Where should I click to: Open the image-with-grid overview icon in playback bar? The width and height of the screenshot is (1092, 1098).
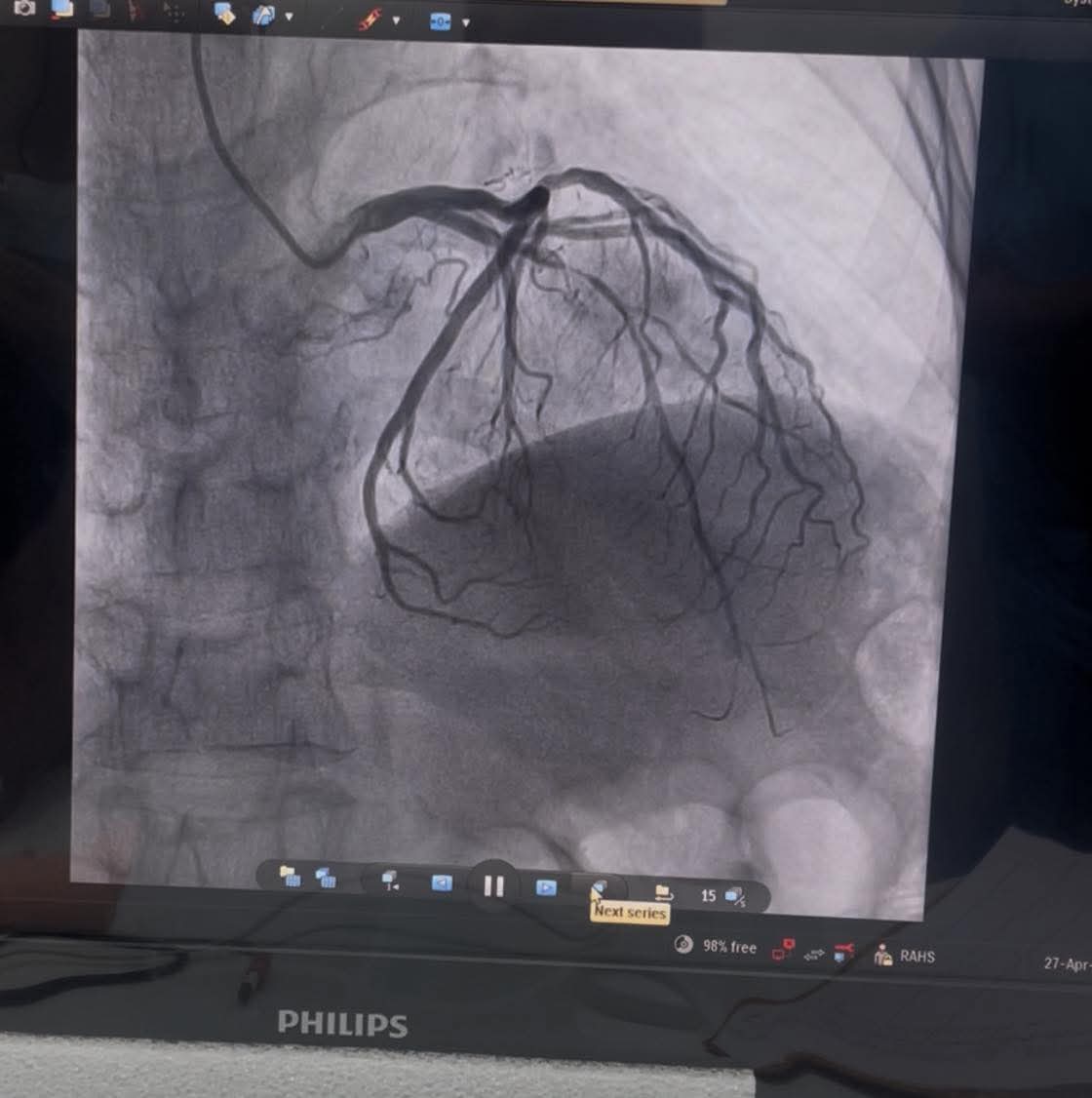(x=326, y=879)
